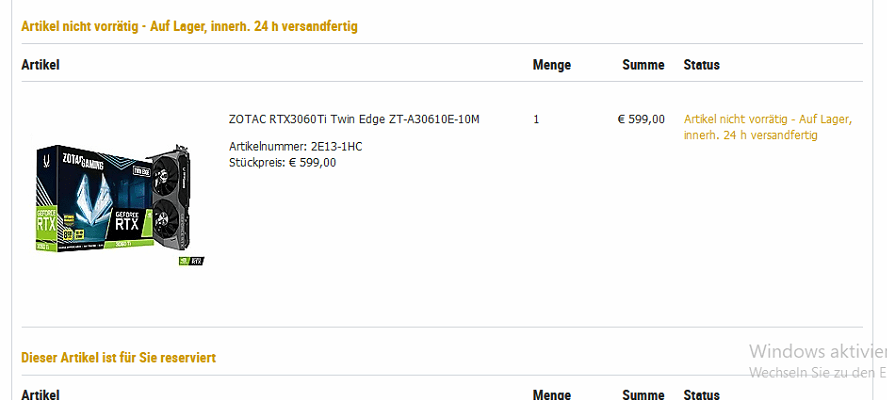Click the small RTX badge below the graphics card

tap(191, 260)
